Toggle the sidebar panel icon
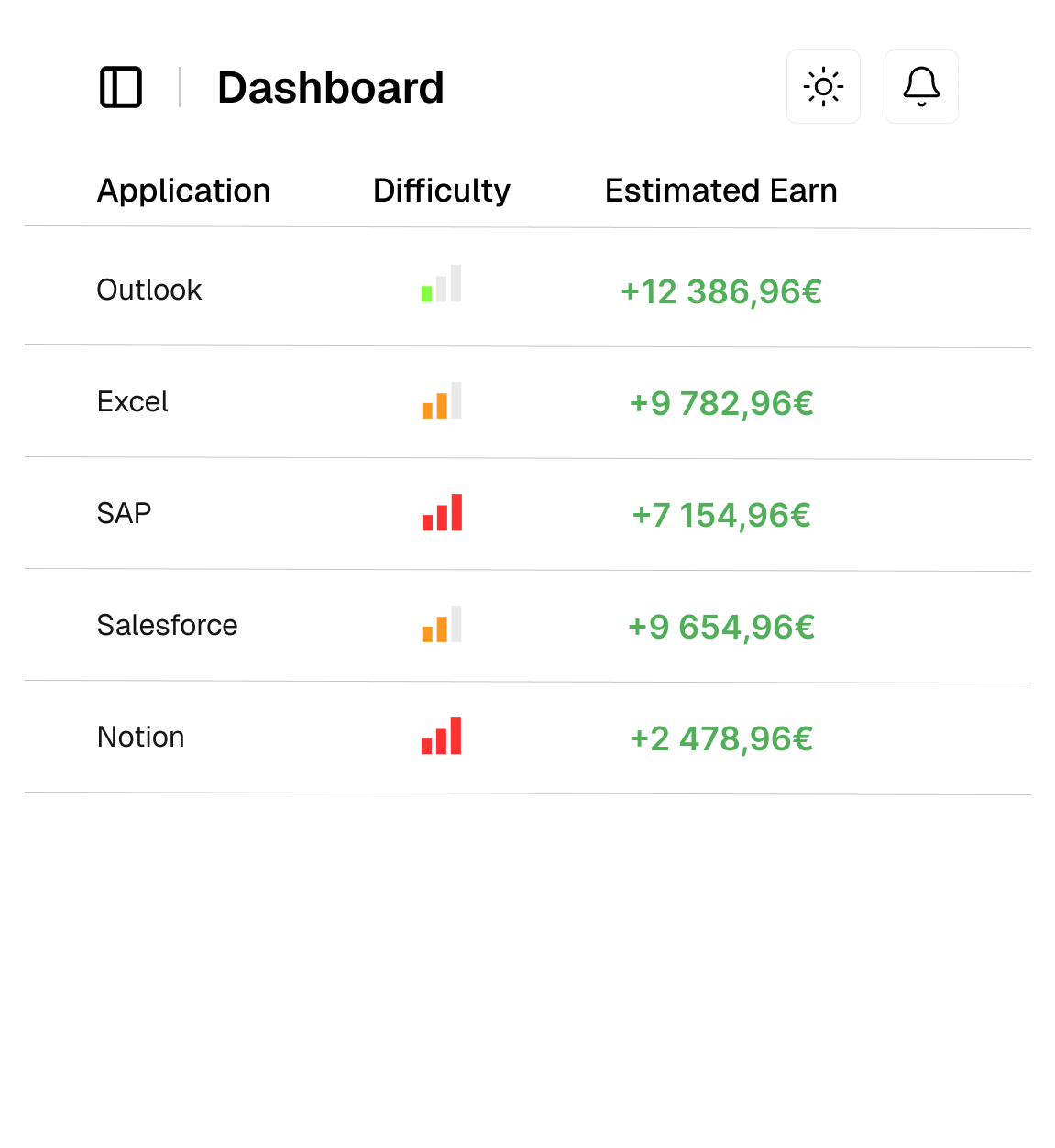This screenshot has width=1055, height=1148. pyautogui.click(x=121, y=87)
